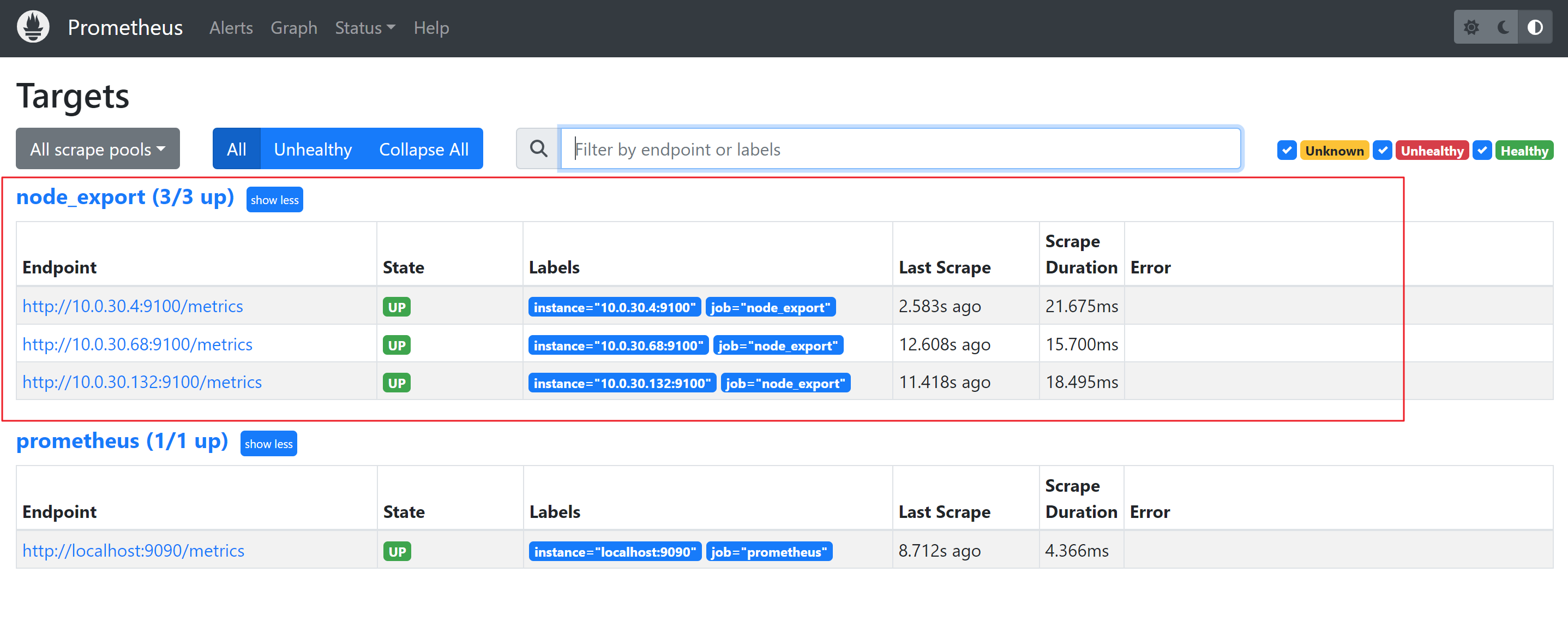Click the UP badge for localhost:9090
The image size is (1568, 644).
coord(397,551)
